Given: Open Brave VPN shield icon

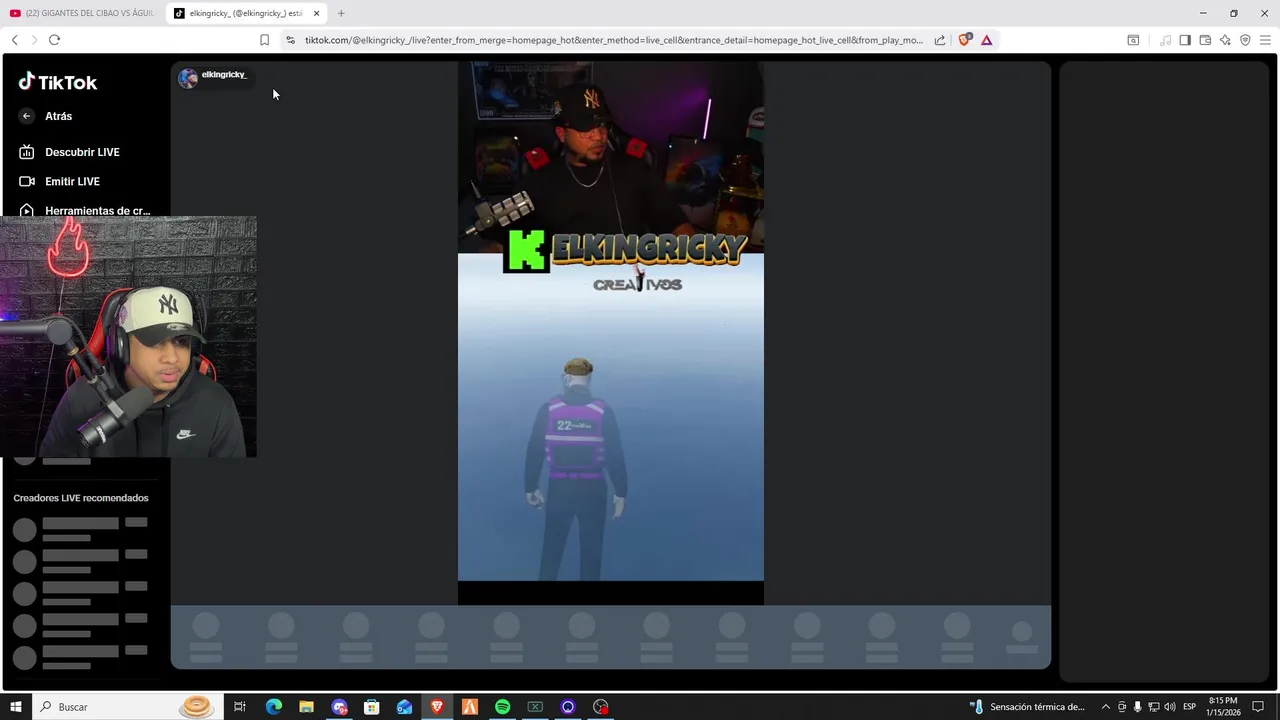Looking at the screenshot, I should (1245, 40).
